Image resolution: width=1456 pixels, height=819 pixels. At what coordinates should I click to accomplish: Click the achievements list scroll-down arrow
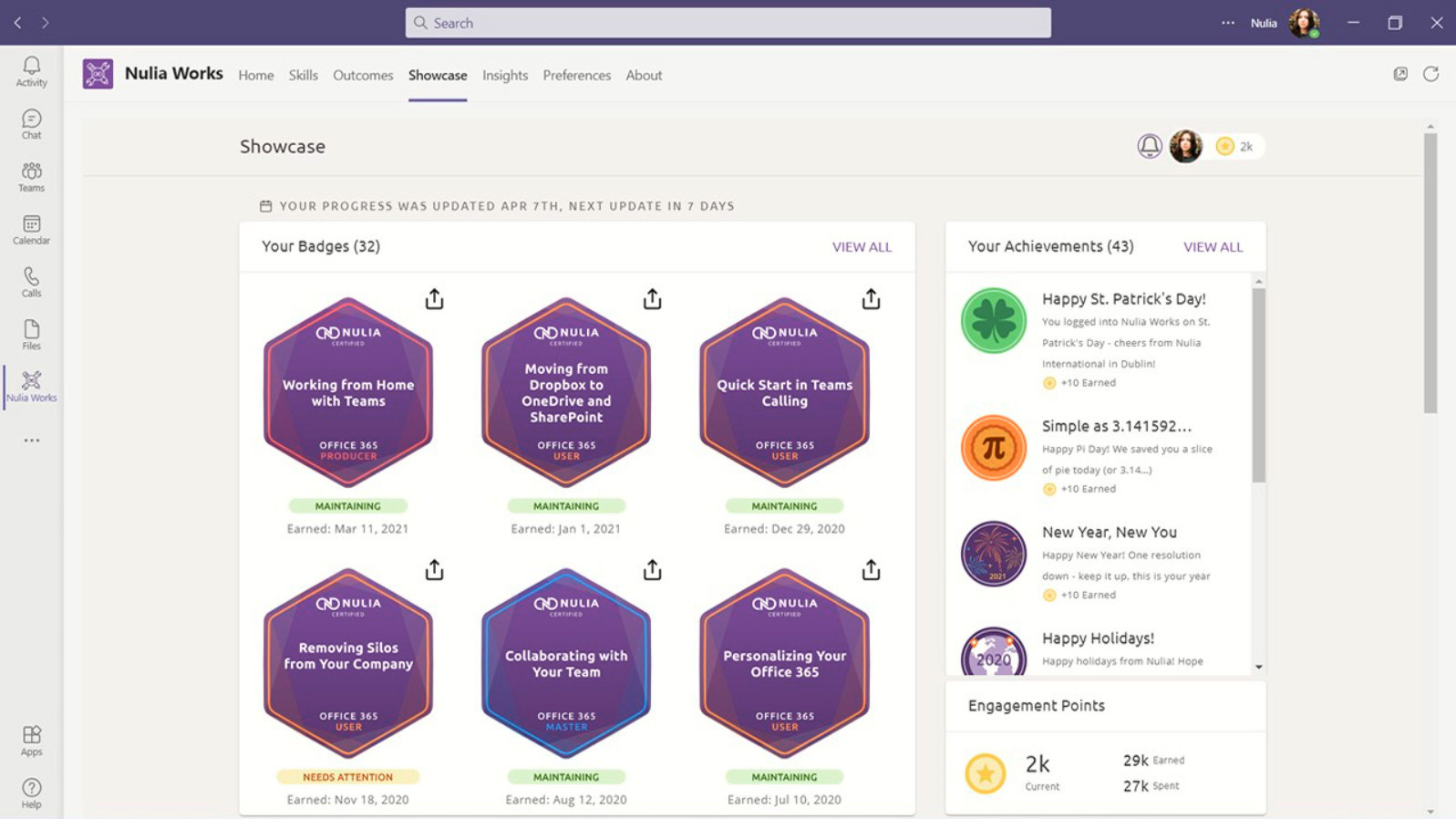(1258, 668)
